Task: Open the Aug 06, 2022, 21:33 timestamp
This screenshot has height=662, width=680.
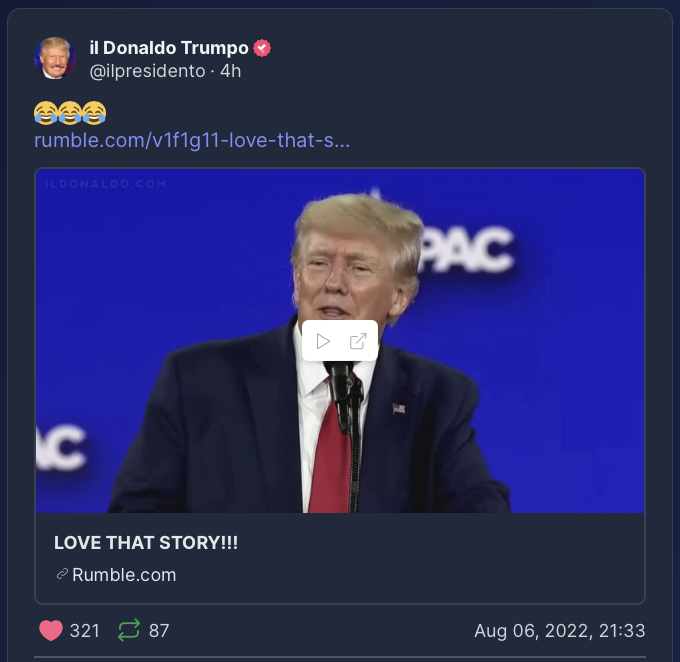Action: coord(560,631)
